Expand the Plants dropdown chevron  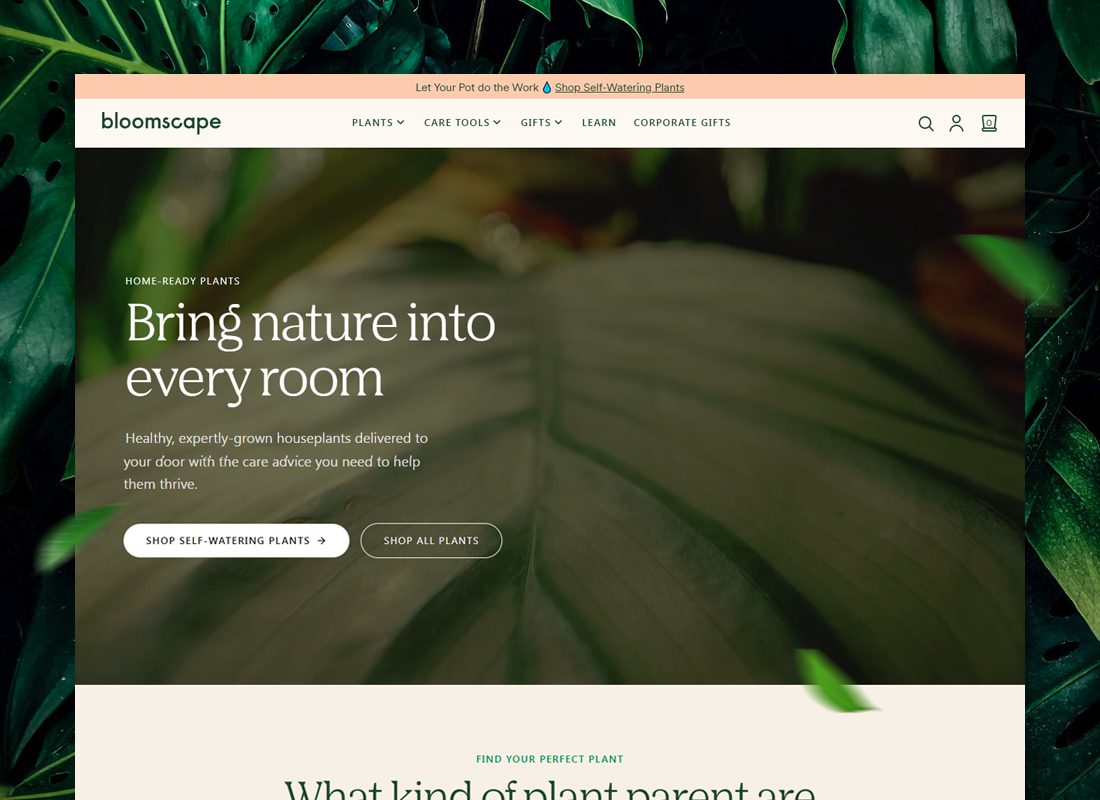[401, 122]
